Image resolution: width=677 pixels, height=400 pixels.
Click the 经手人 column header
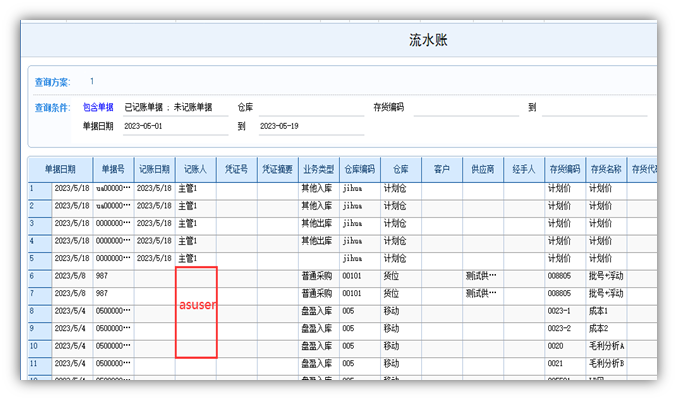click(x=524, y=169)
